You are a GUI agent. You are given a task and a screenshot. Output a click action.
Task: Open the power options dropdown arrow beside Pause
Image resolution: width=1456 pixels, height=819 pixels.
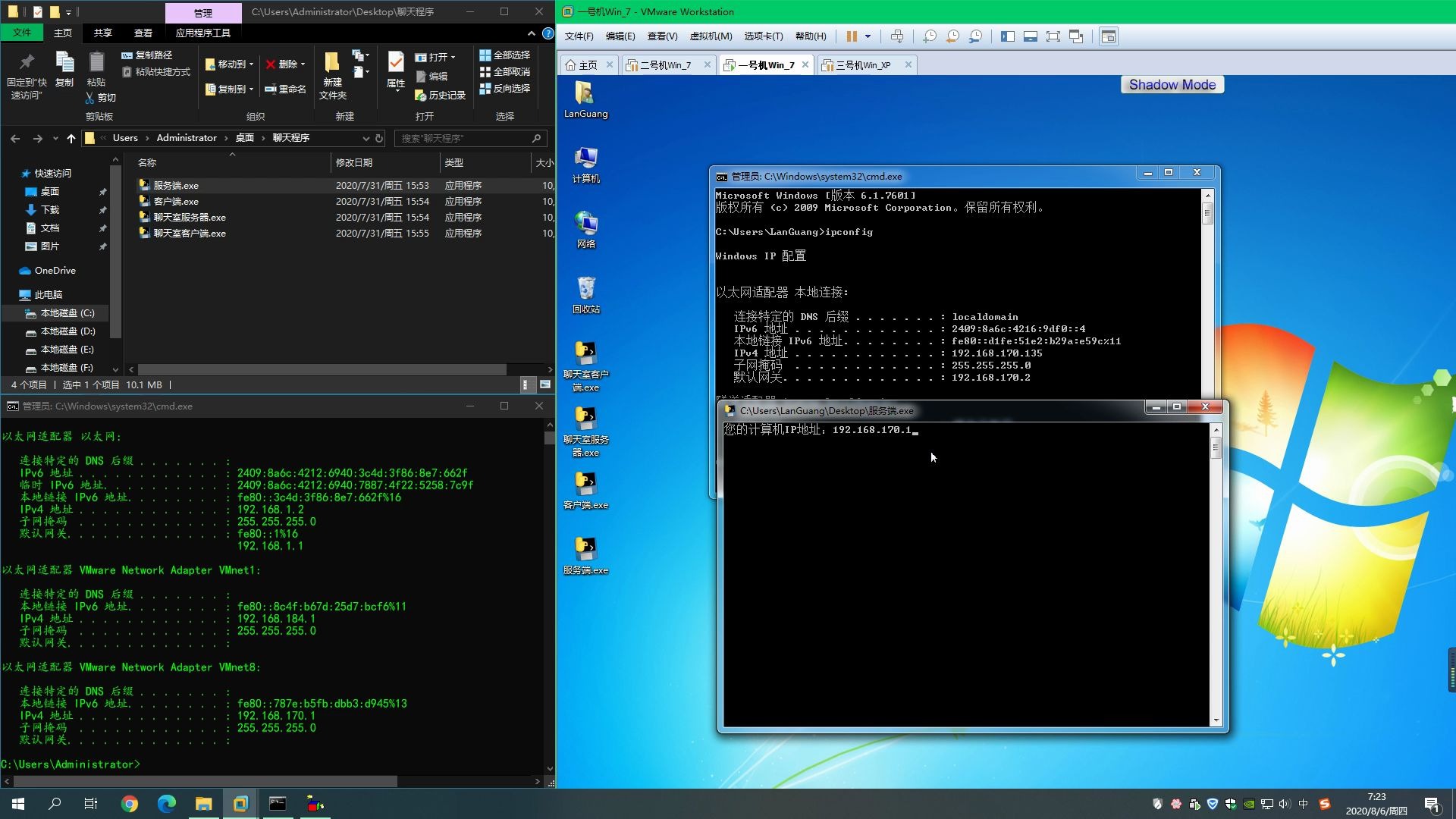[x=868, y=36]
